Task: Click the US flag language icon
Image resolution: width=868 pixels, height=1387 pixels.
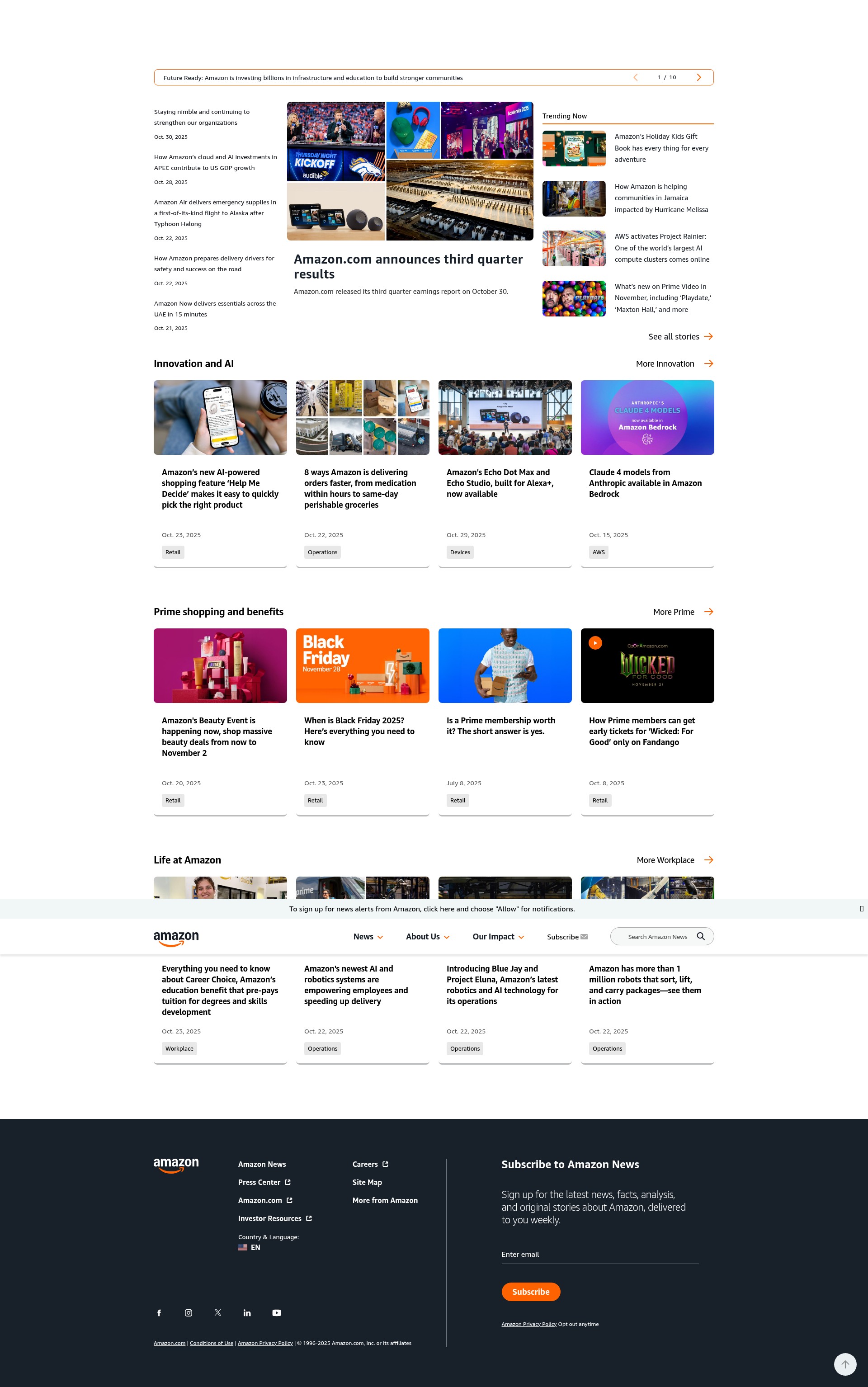Action: tap(243, 1247)
